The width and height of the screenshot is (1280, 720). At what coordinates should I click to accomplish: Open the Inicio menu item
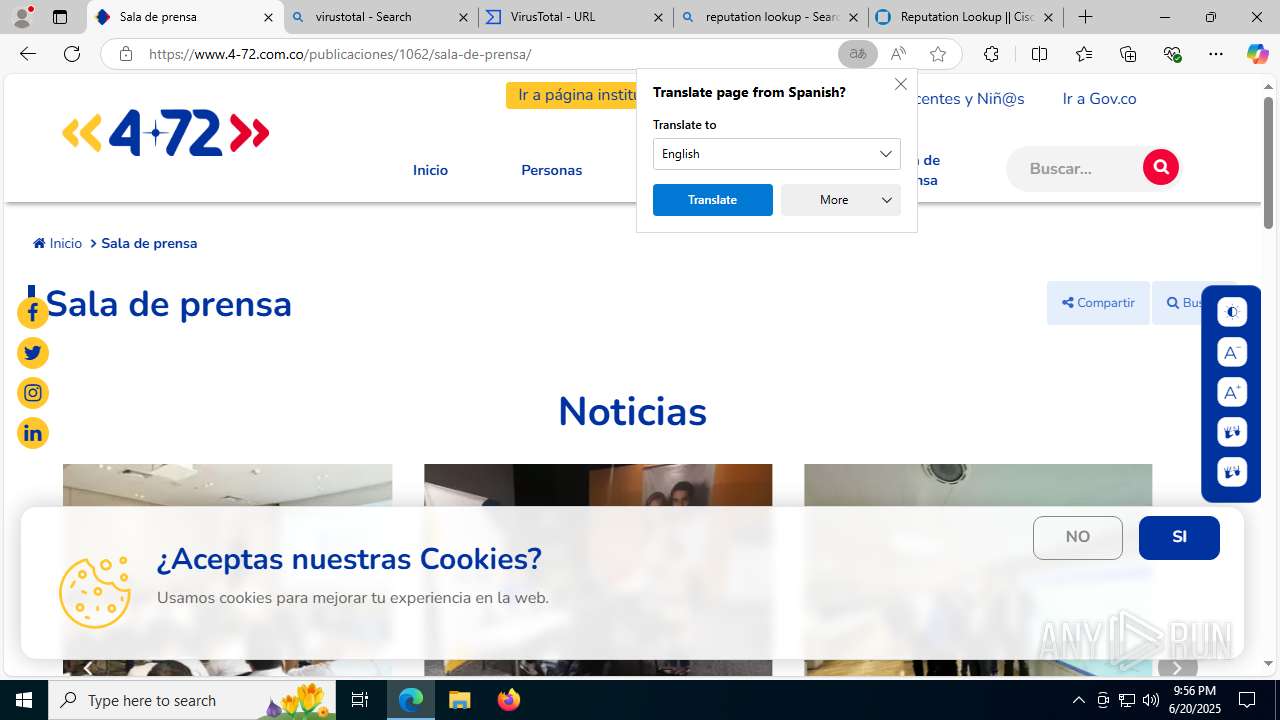click(430, 170)
